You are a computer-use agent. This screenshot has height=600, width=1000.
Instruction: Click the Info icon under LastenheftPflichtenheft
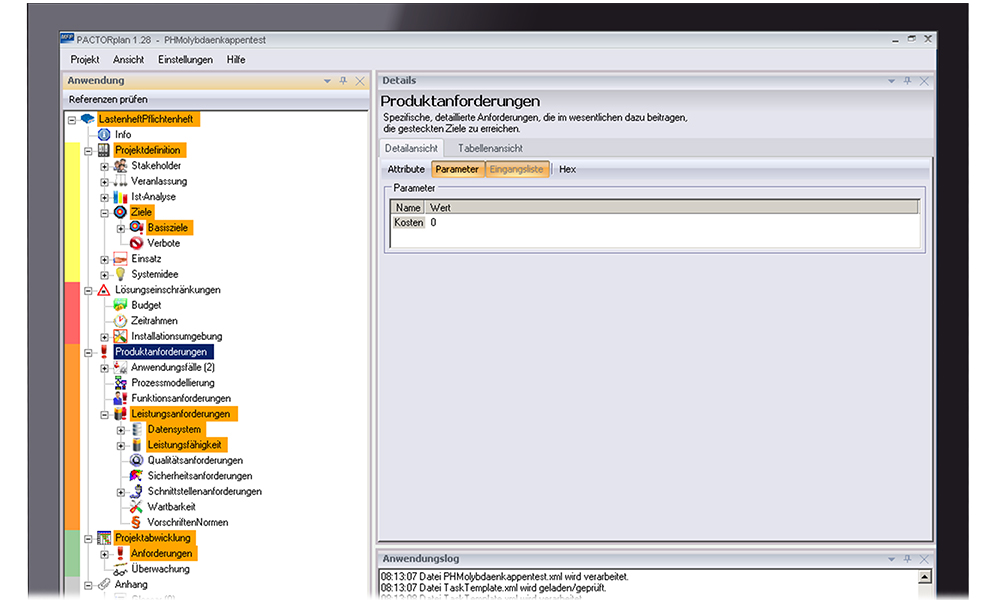coord(104,135)
